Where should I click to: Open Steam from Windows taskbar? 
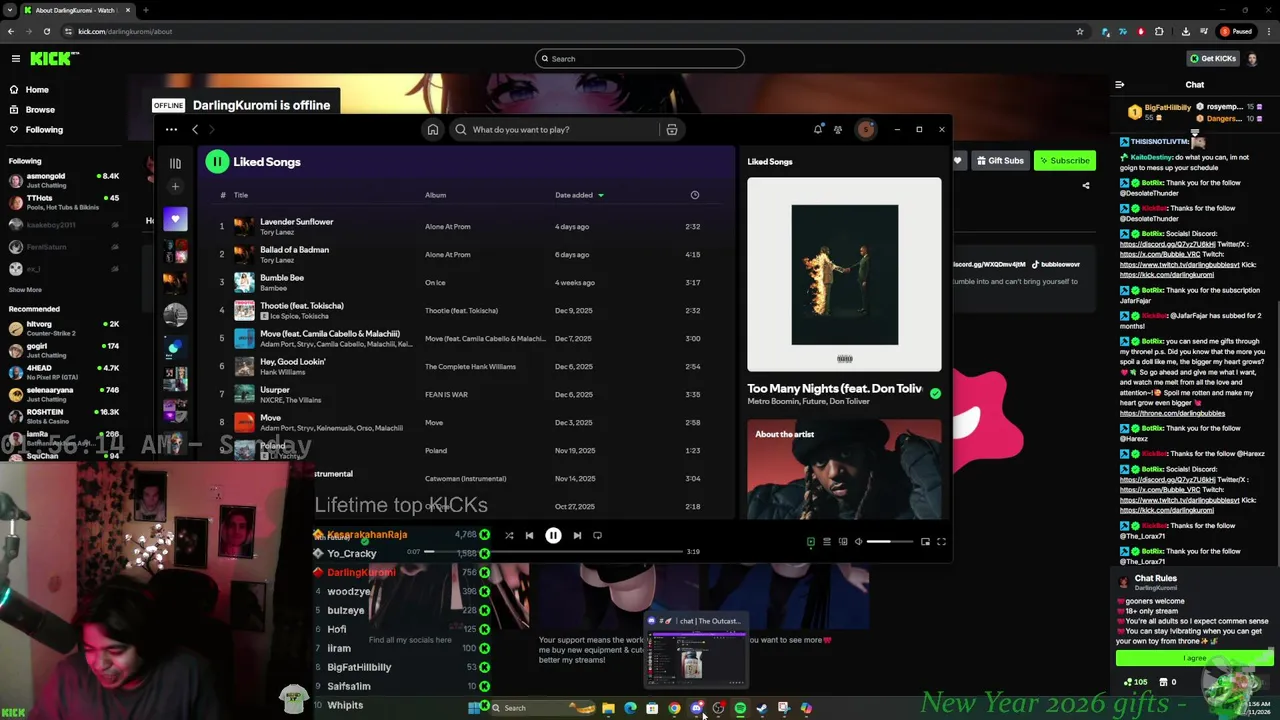tap(762, 708)
